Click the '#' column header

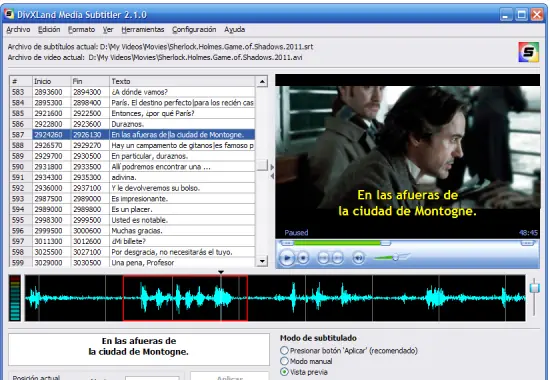(21, 81)
